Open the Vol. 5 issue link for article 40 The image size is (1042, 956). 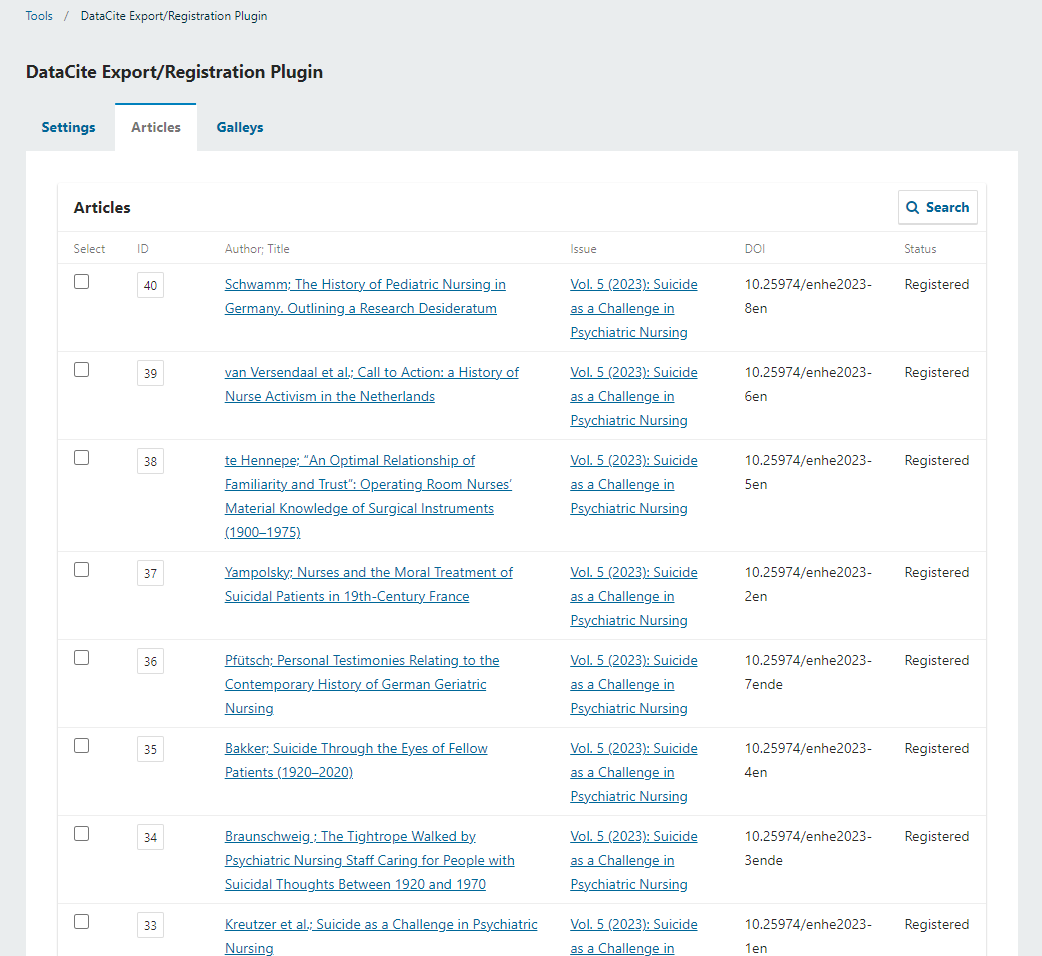coord(633,309)
